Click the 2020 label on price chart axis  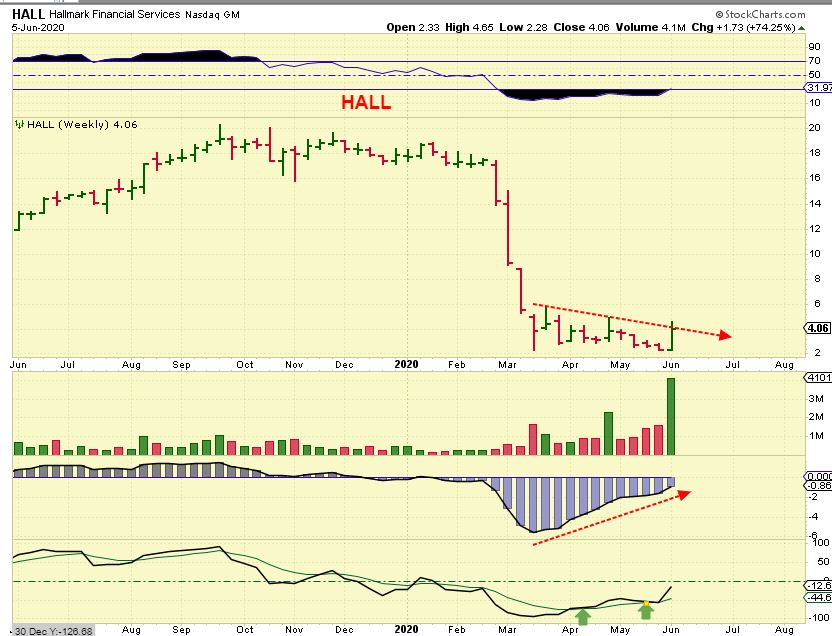click(406, 364)
